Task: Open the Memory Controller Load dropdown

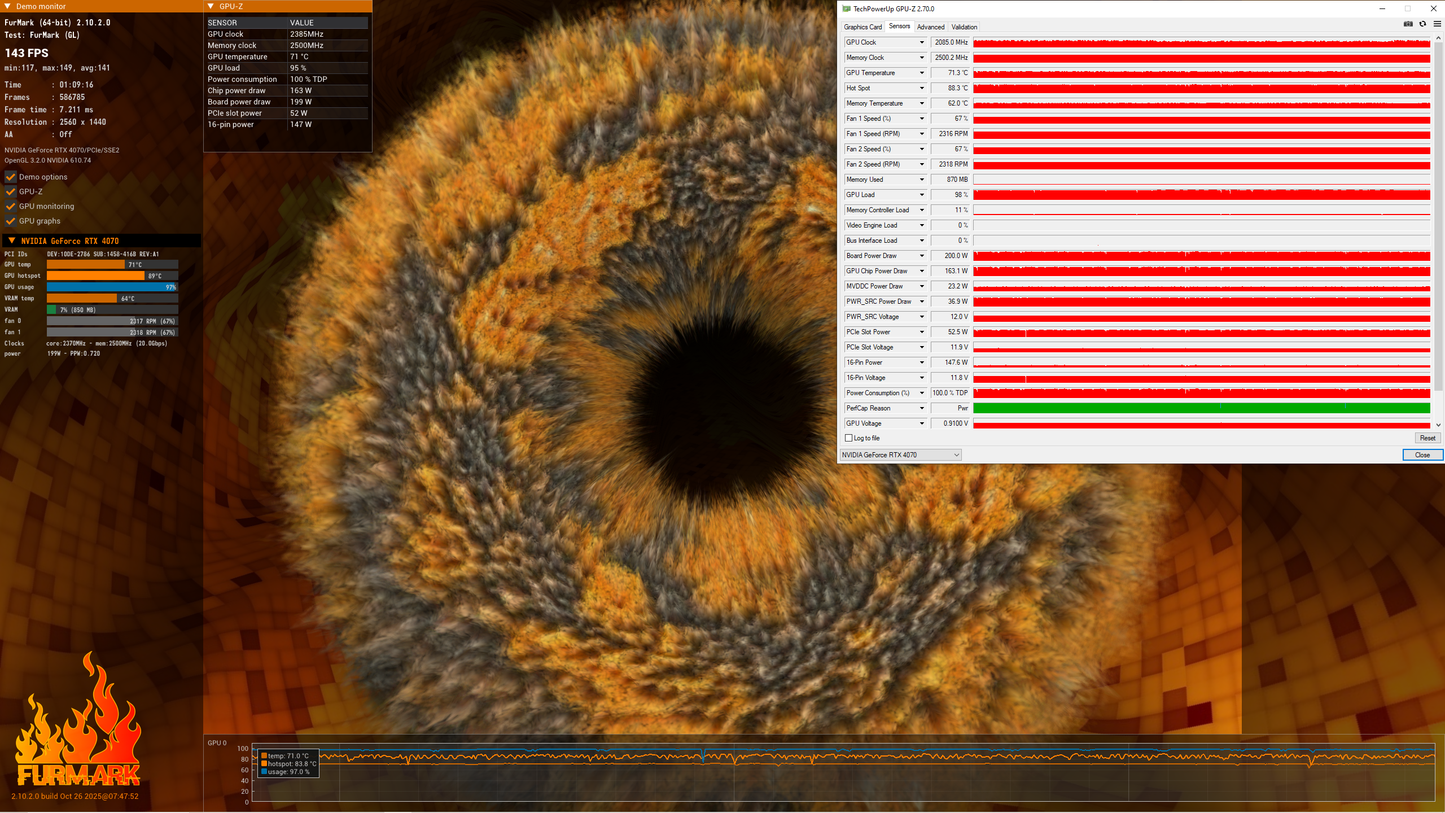Action: [922, 210]
